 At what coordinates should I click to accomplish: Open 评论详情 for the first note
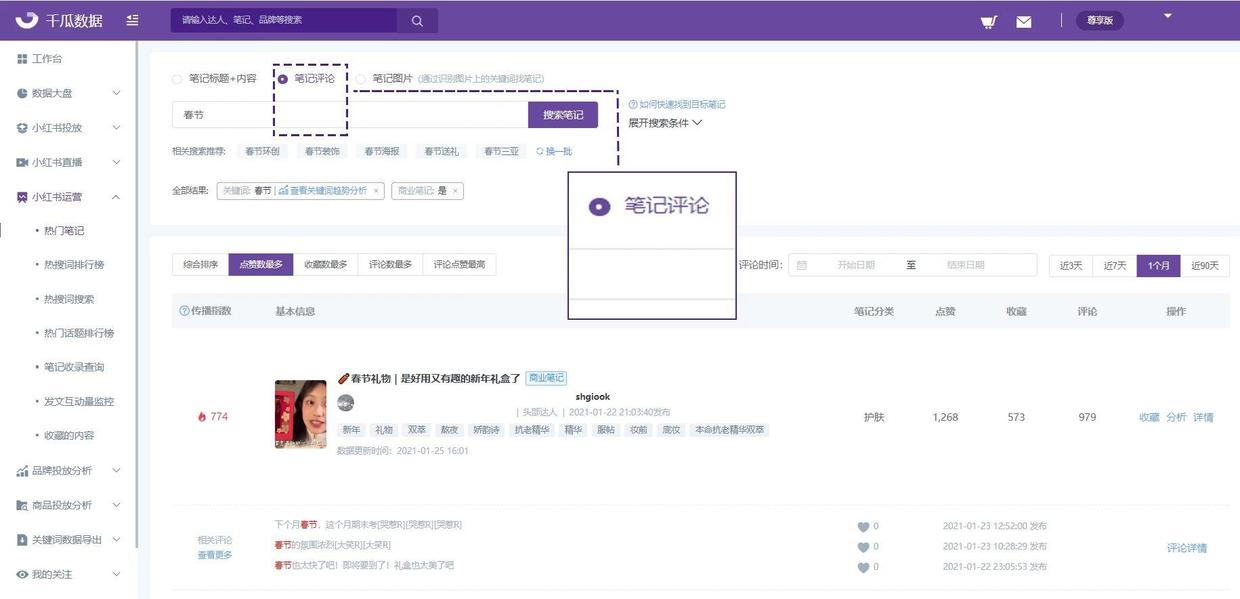[1186, 545]
